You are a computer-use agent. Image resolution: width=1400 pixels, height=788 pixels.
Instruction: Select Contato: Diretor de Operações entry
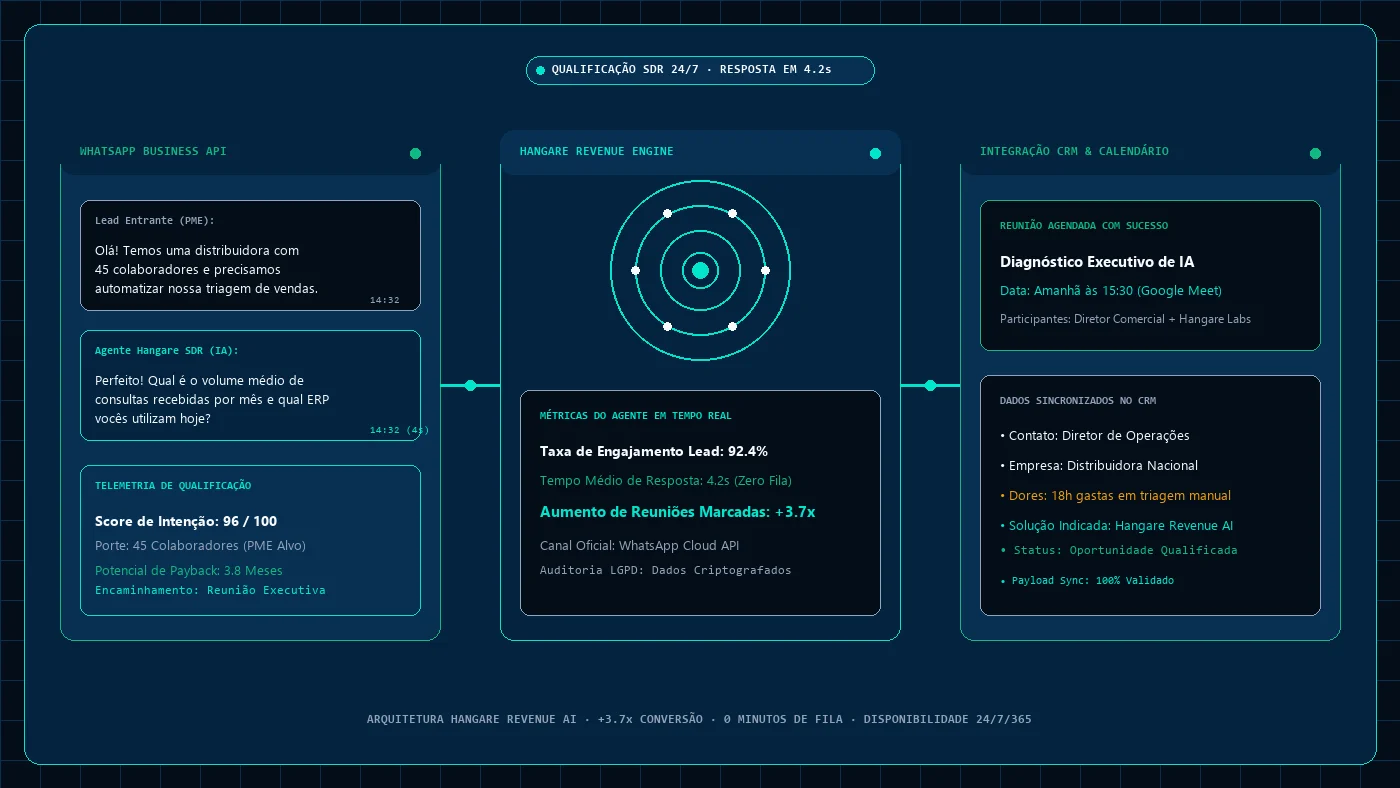(1094, 436)
